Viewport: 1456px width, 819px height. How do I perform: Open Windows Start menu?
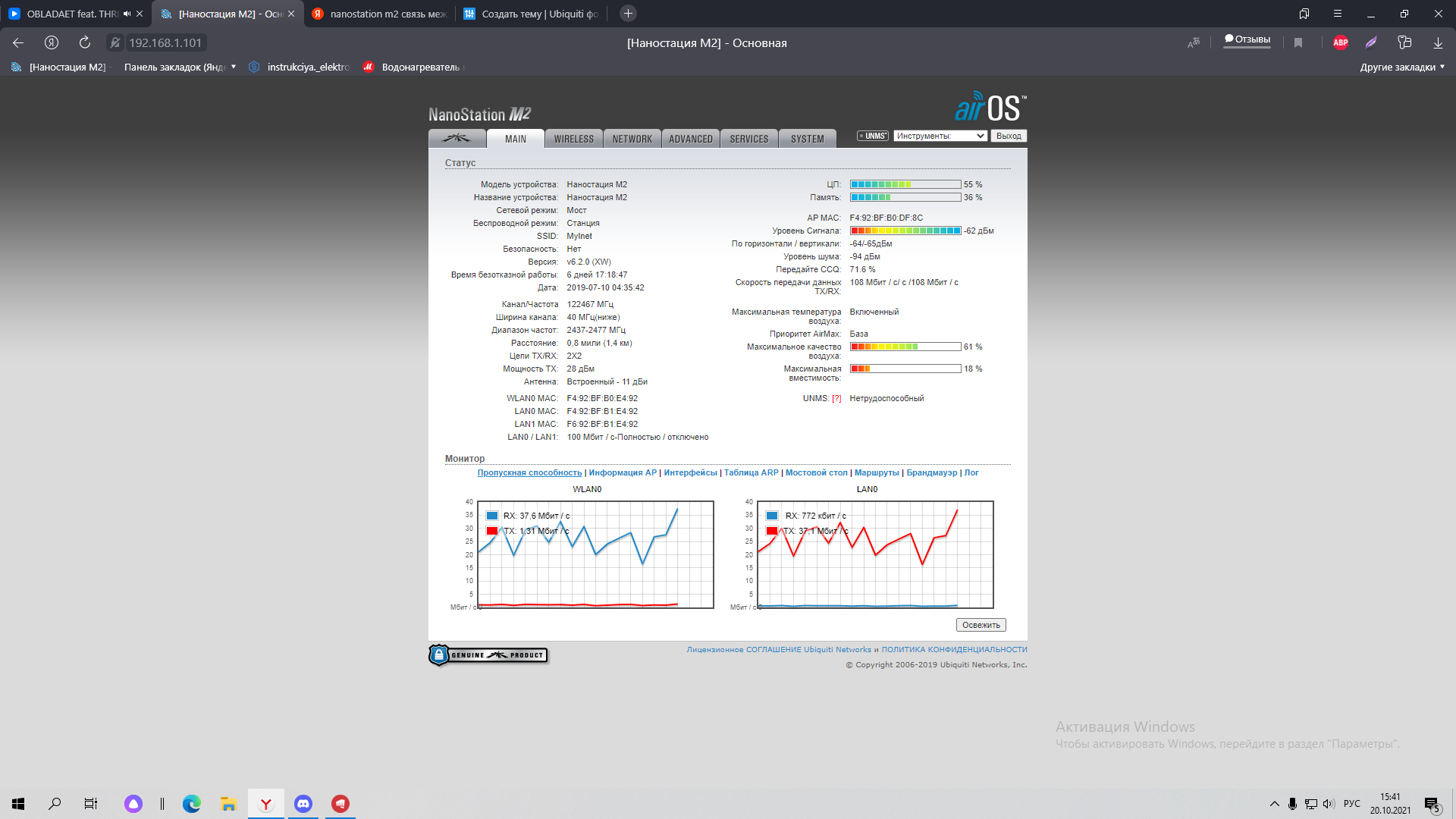(x=18, y=804)
